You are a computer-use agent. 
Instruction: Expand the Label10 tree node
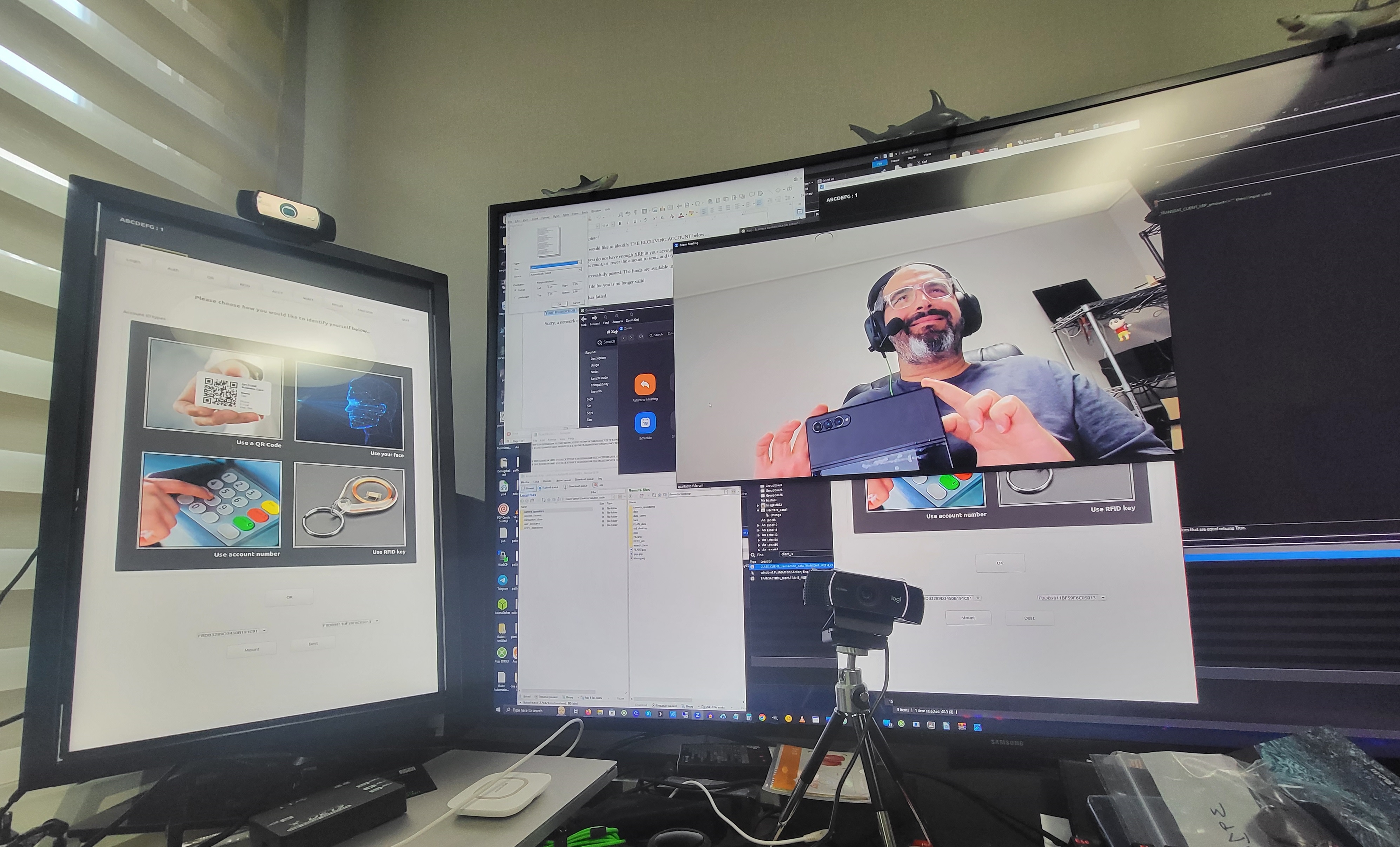coord(758,525)
